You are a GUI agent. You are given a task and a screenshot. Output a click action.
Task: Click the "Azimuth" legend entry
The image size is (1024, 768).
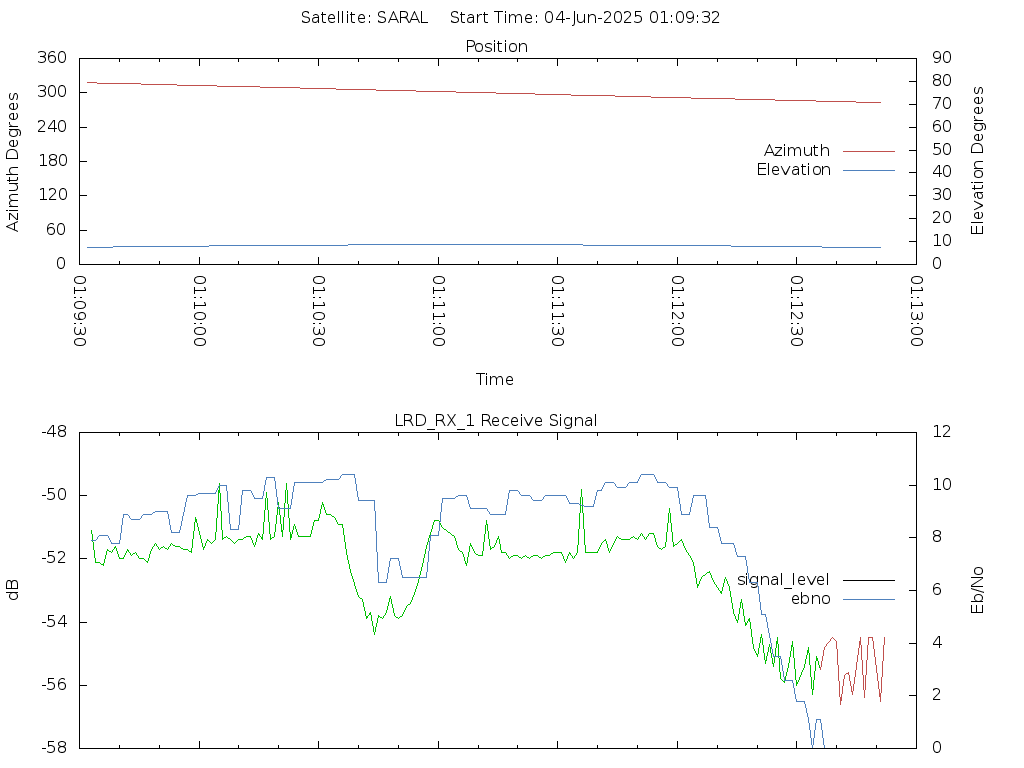click(x=797, y=151)
